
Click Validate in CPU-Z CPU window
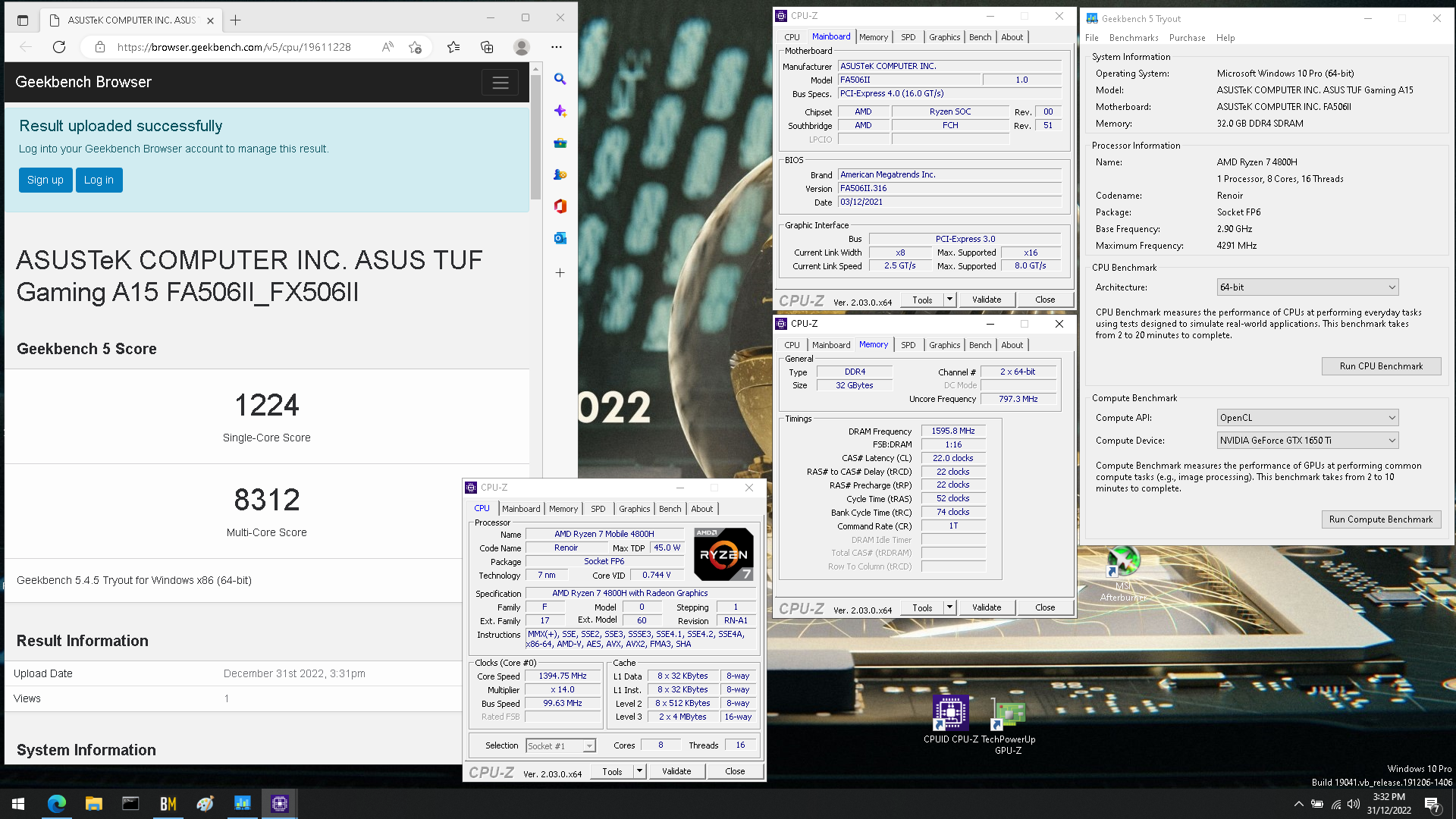[676, 771]
